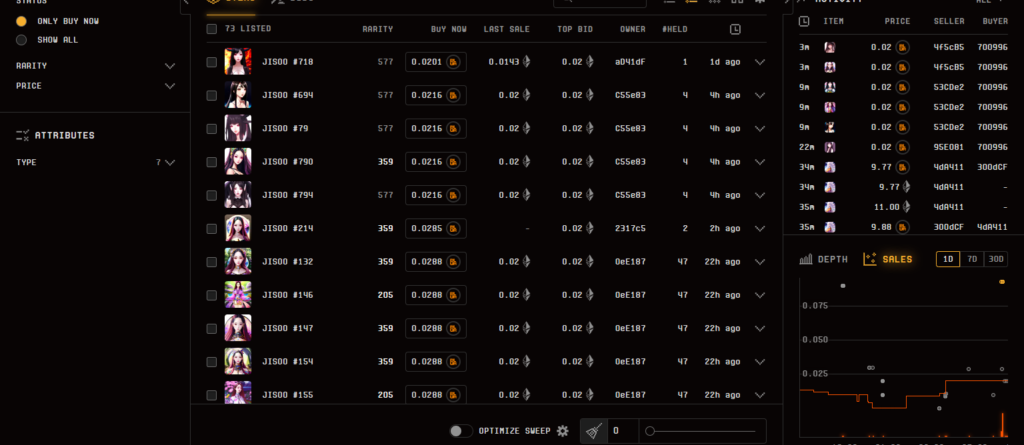This screenshot has height=445, width=1024.
Task: Click the clock icon in listings header
Action: [x=735, y=29]
